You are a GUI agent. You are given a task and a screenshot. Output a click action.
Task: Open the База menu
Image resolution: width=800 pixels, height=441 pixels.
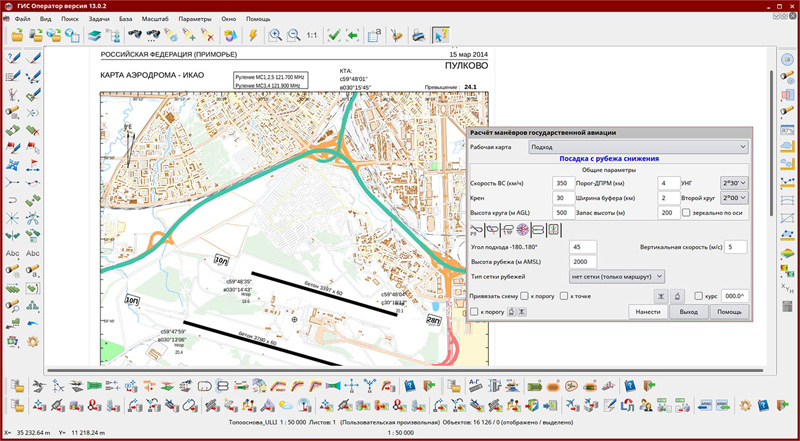(126, 19)
